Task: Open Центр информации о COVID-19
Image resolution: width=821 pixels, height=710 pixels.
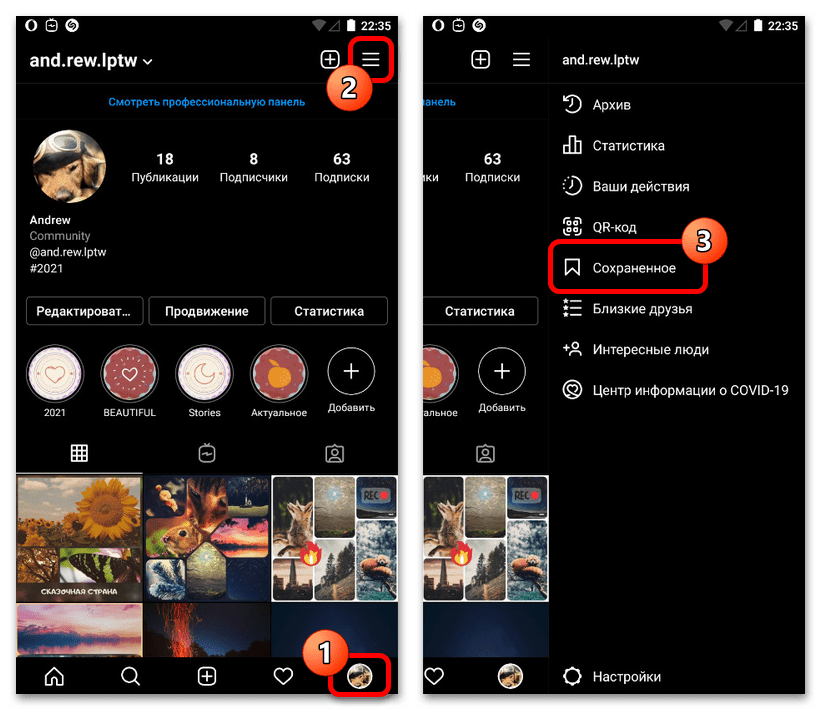Action: click(x=689, y=390)
